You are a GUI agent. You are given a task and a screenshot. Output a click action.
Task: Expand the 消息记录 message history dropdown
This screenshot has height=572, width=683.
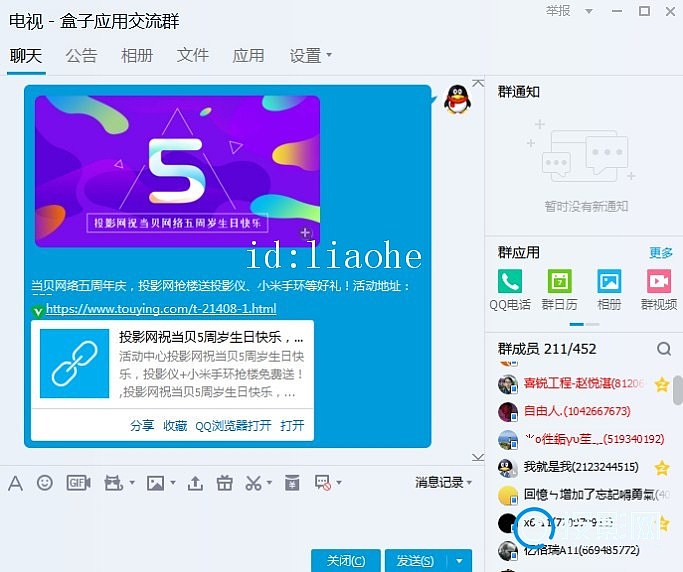tap(444, 483)
